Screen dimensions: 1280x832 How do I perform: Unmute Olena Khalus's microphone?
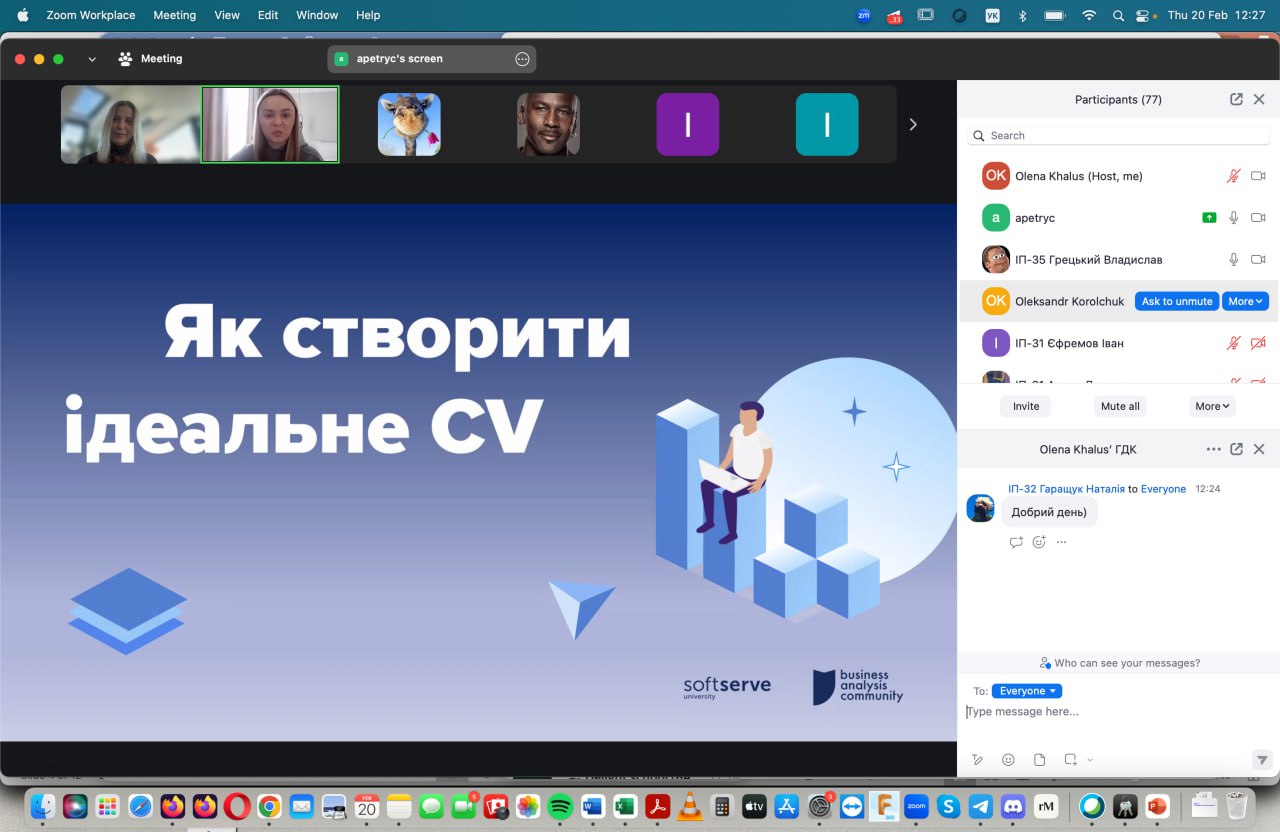click(x=1234, y=176)
